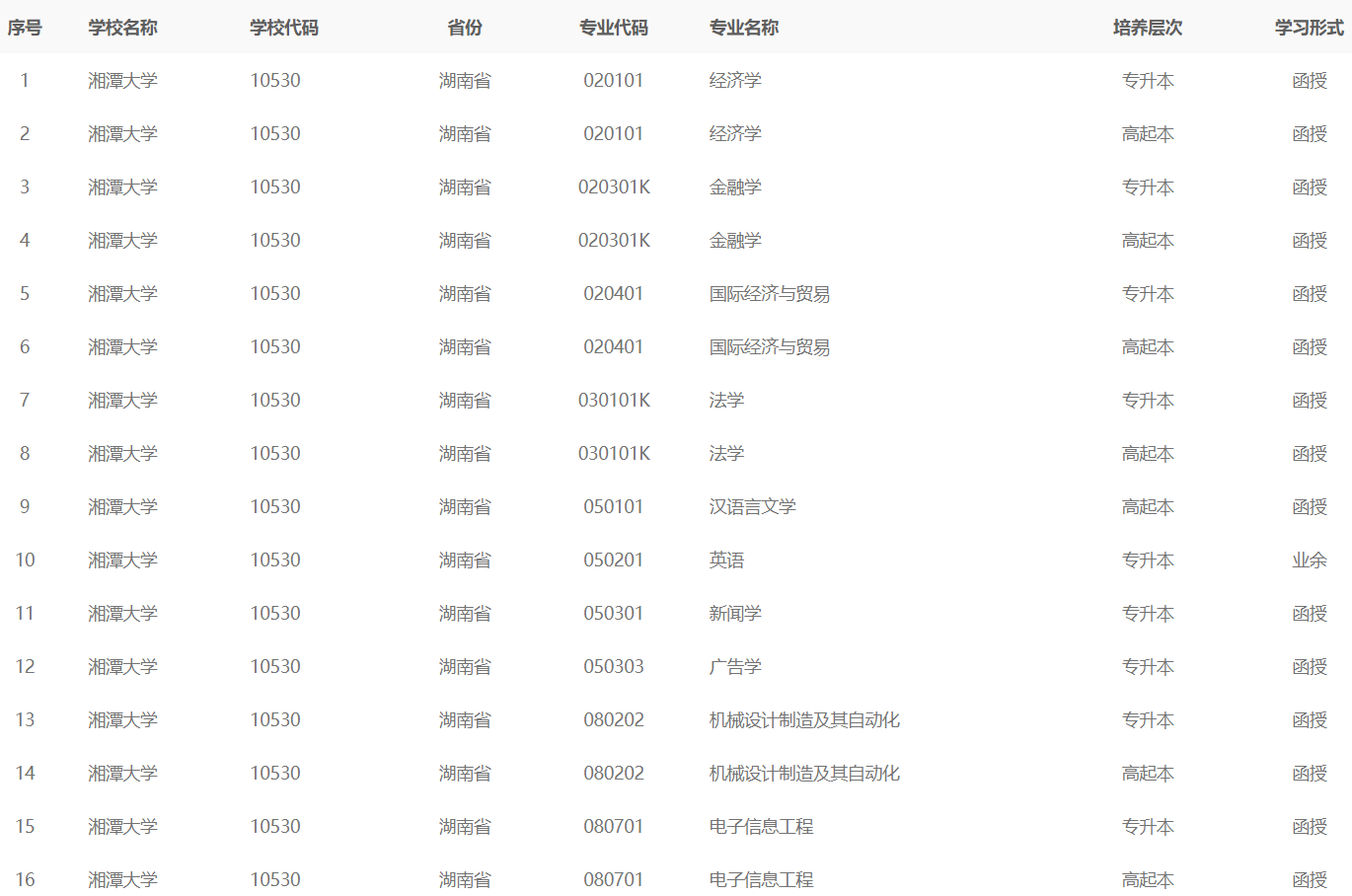Click the 培养层次 column header
This screenshot has width=1352, height=896.
[x=1148, y=28]
